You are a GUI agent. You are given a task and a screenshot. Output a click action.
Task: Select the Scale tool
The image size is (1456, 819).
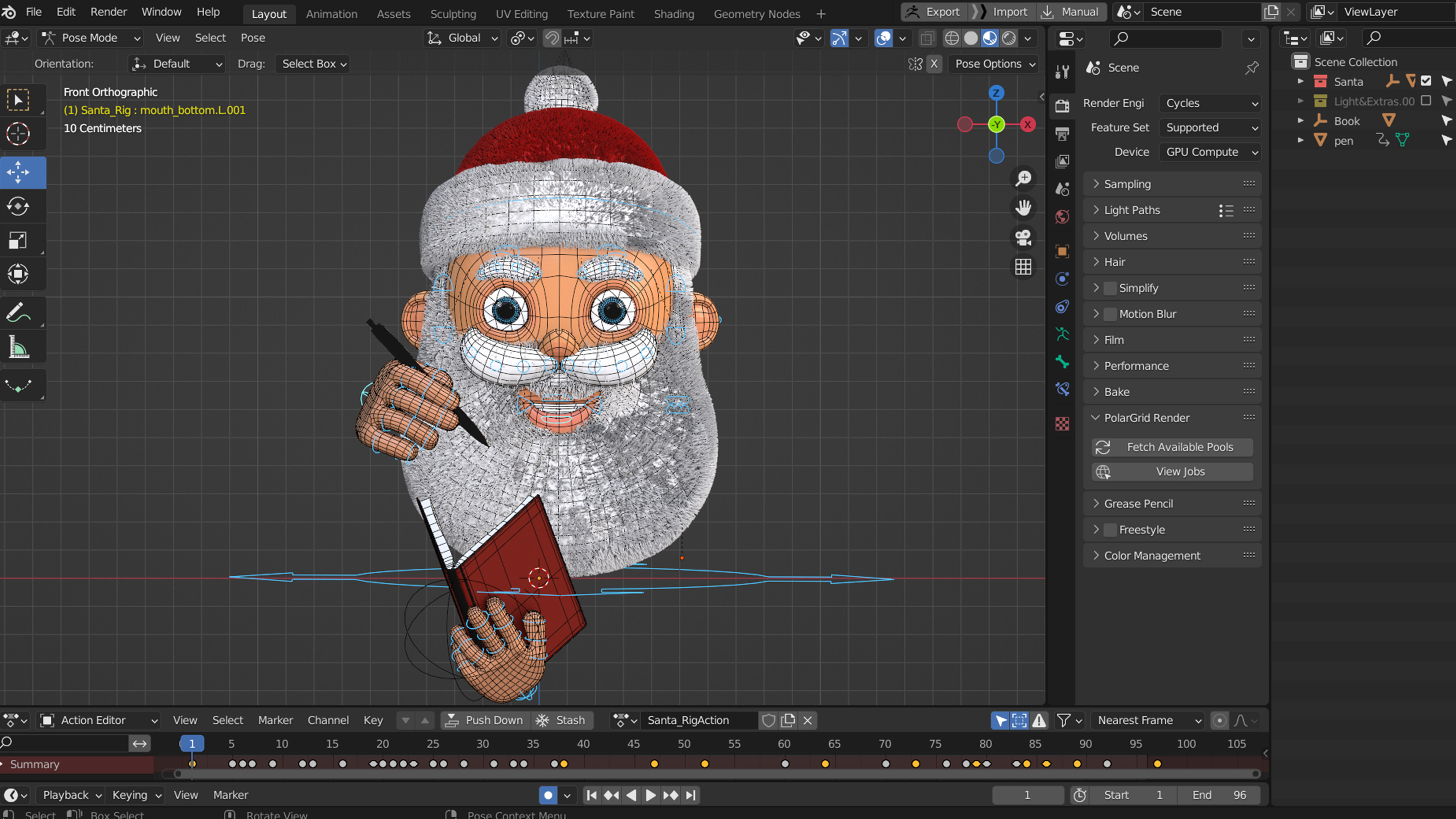[18, 240]
